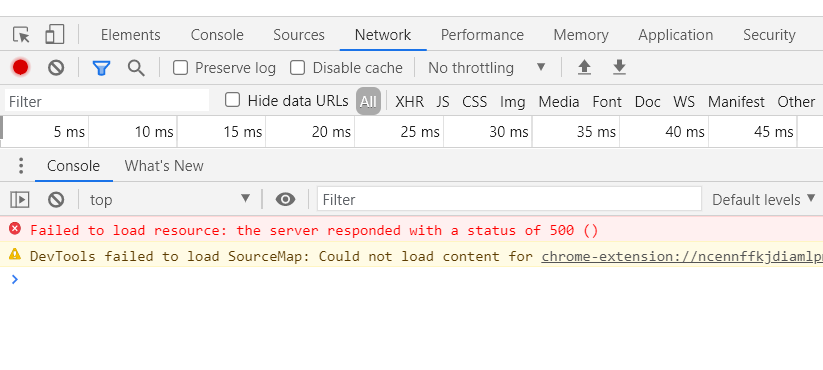The image size is (823, 370).
Task: Export HAR file with the download arrow
Action: [x=619, y=67]
